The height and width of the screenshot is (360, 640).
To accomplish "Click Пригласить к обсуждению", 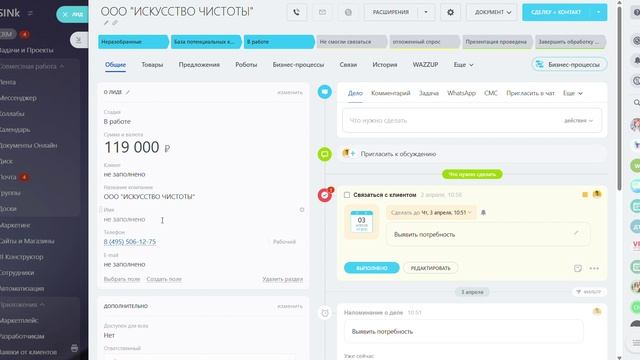I will click(398, 154).
